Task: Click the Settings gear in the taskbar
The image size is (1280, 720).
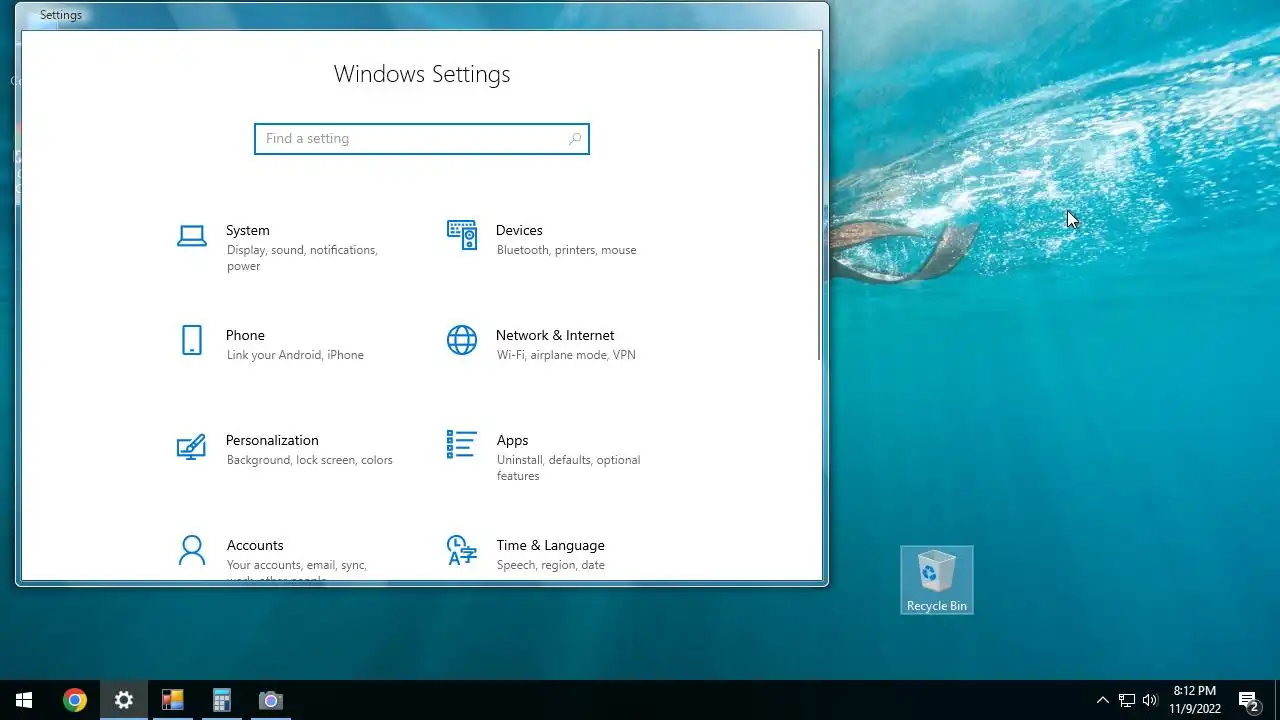Action: tap(123, 700)
